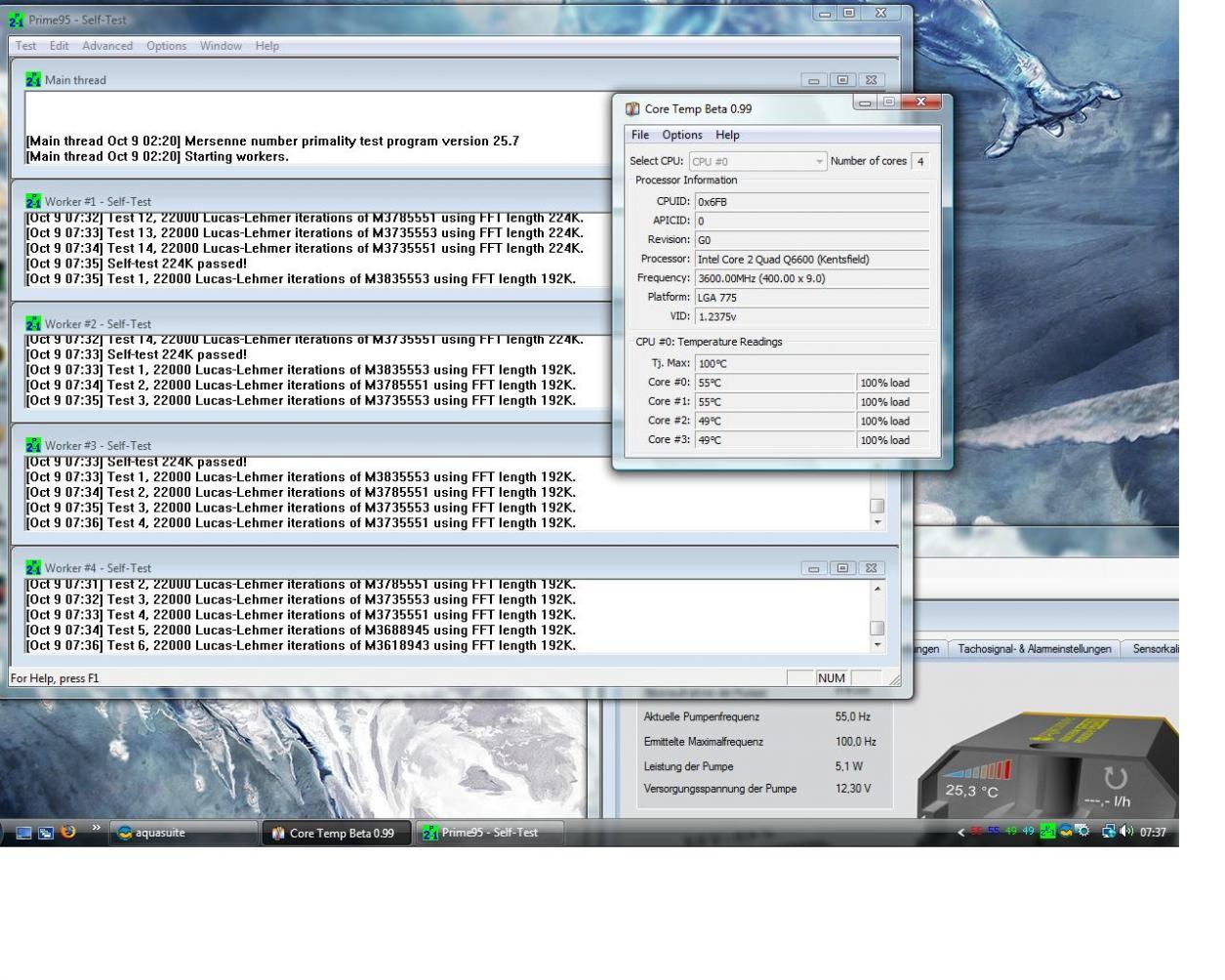Click the gear icon in the system tray
Image resolution: width=1225 pixels, height=980 pixels.
[x=1082, y=832]
